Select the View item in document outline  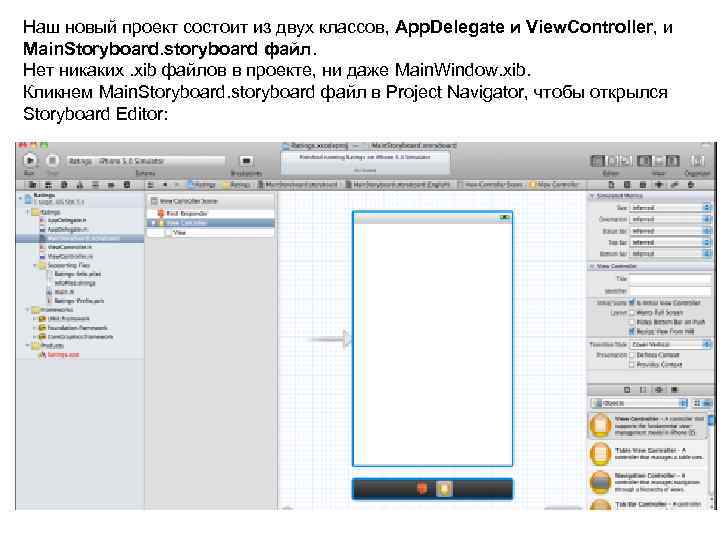pyautogui.click(x=180, y=232)
